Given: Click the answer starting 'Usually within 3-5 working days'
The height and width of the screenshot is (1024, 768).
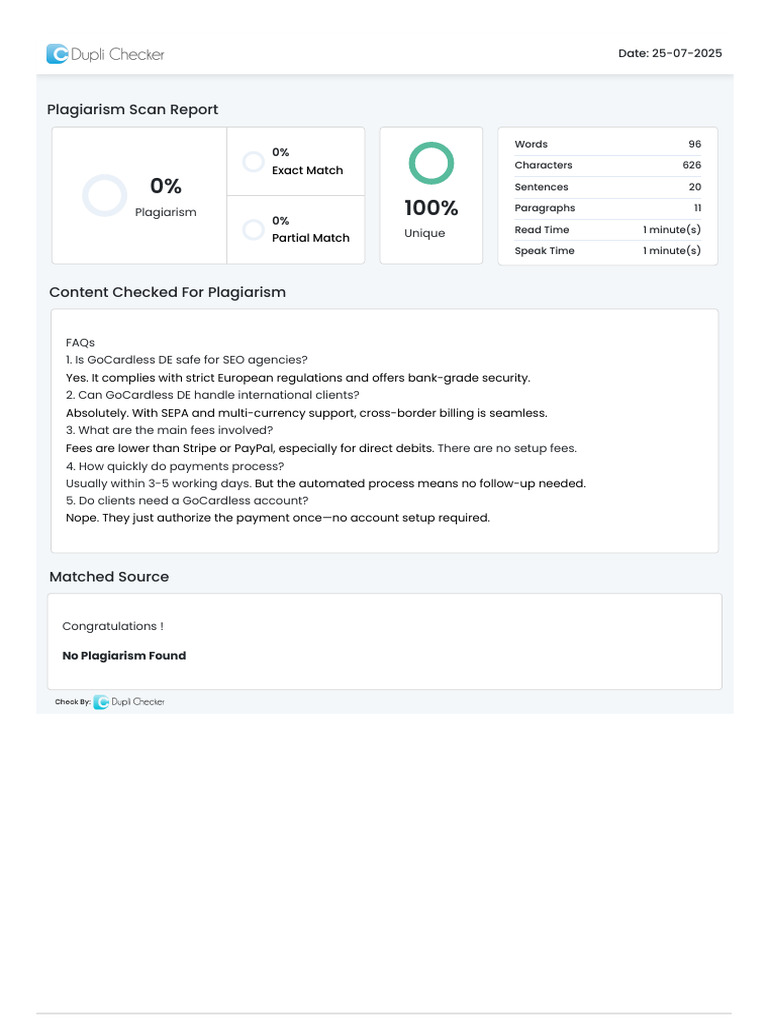Looking at the screenshot, I should (326, 483).
